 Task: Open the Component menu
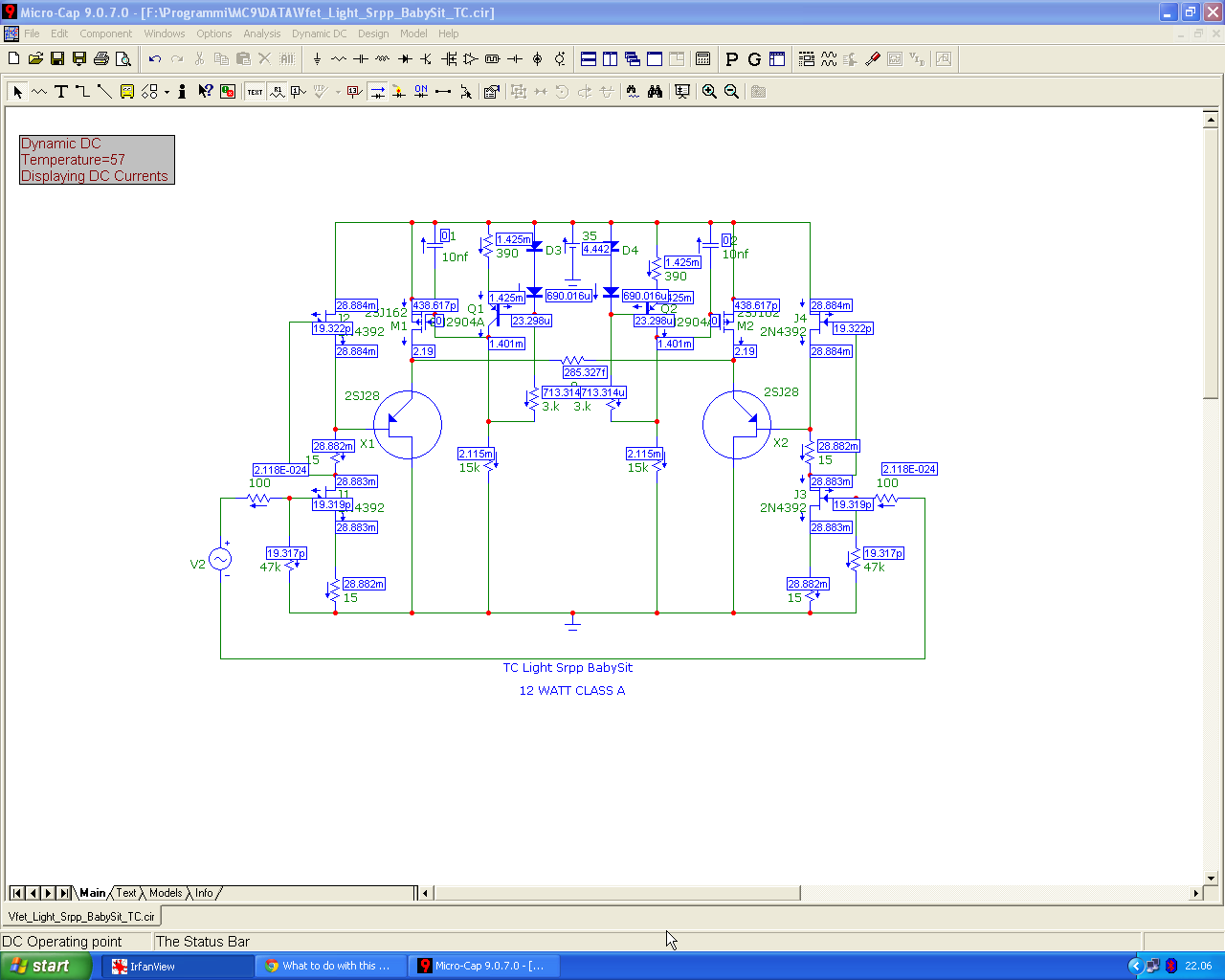pos(105,33)
